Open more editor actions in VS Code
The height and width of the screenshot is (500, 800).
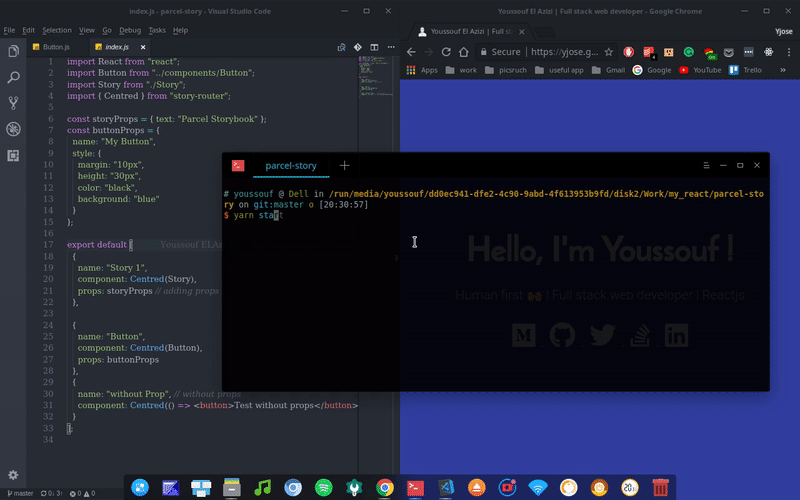tap(391, 47)
